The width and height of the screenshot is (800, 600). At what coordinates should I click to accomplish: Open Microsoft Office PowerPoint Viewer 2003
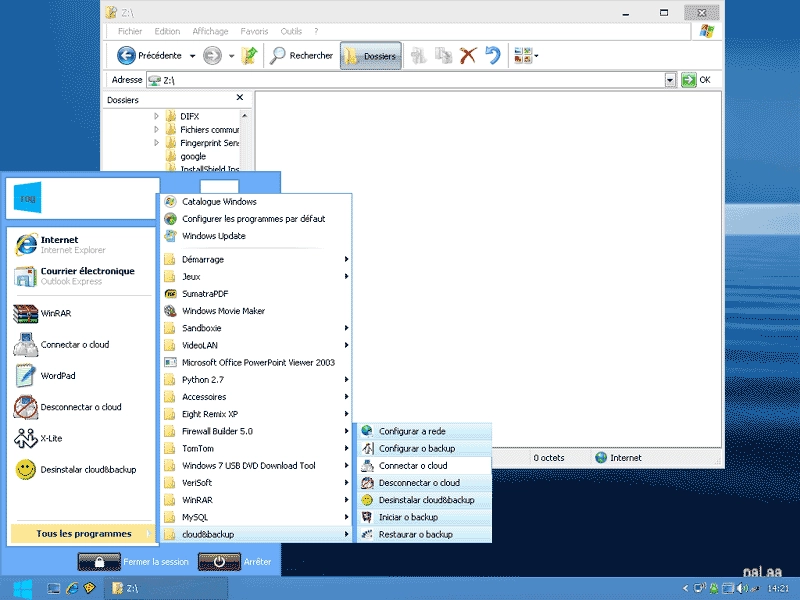click(x=256, y=362)
